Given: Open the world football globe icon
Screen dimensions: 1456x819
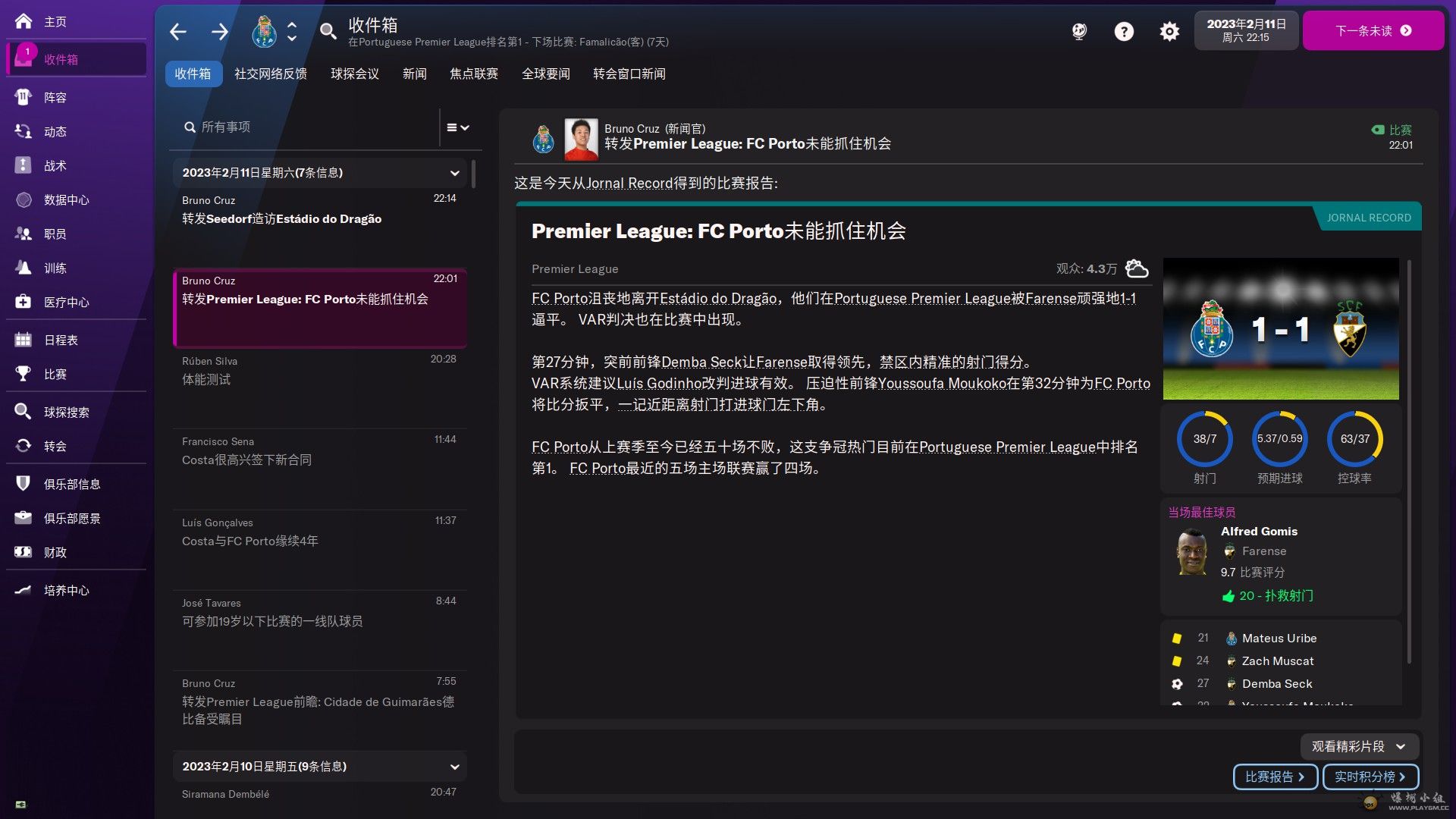Looking at the screenshot, I should tap(1079, 31).
